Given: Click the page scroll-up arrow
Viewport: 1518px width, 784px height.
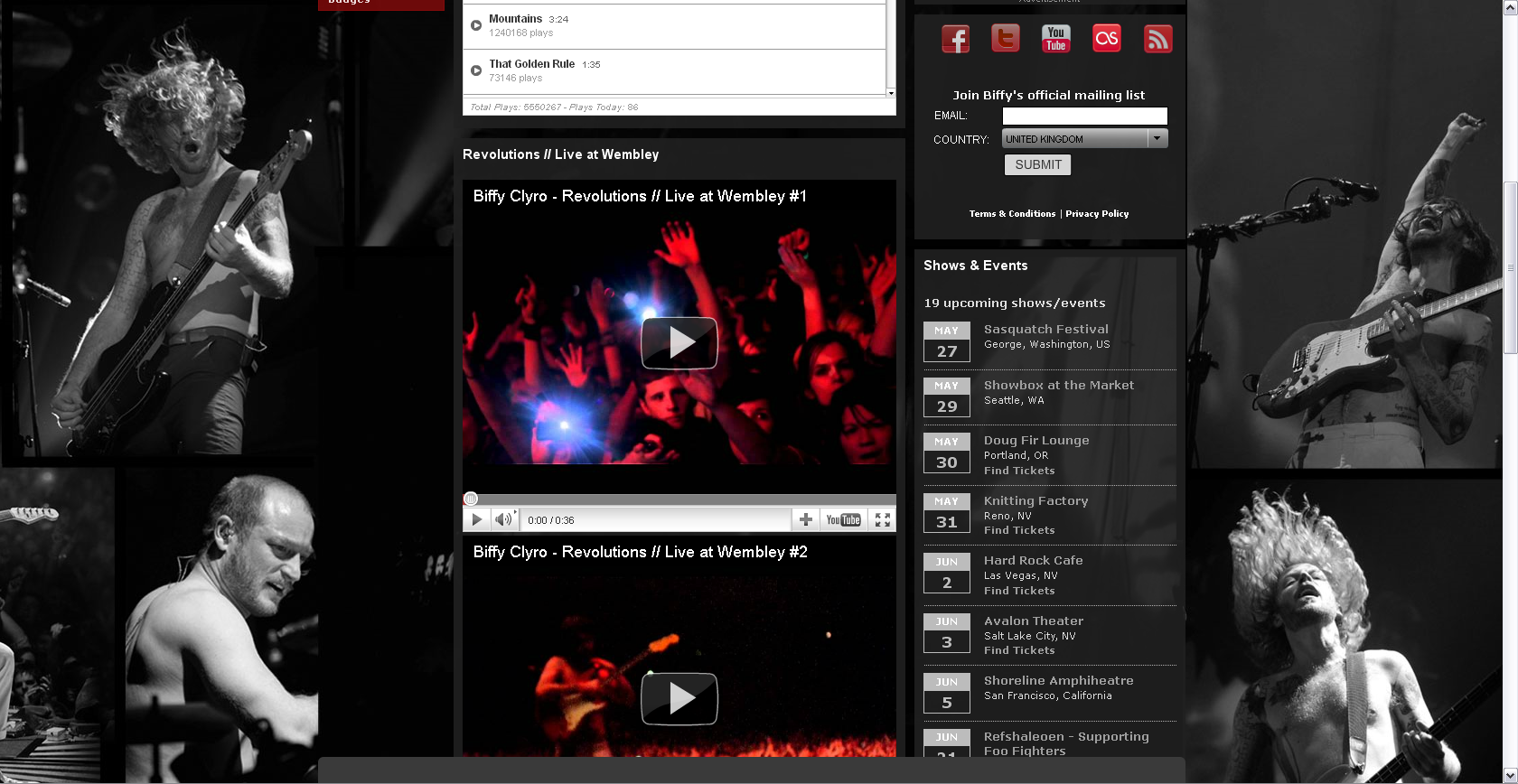Looking at the screenshot, I should [x=1510, y=6].
